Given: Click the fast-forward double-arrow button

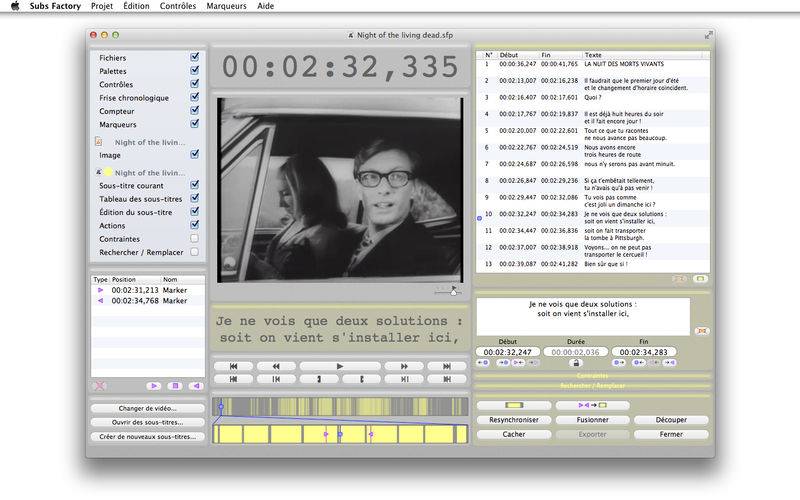Looking at the screenshot, I should click(404, 366).
